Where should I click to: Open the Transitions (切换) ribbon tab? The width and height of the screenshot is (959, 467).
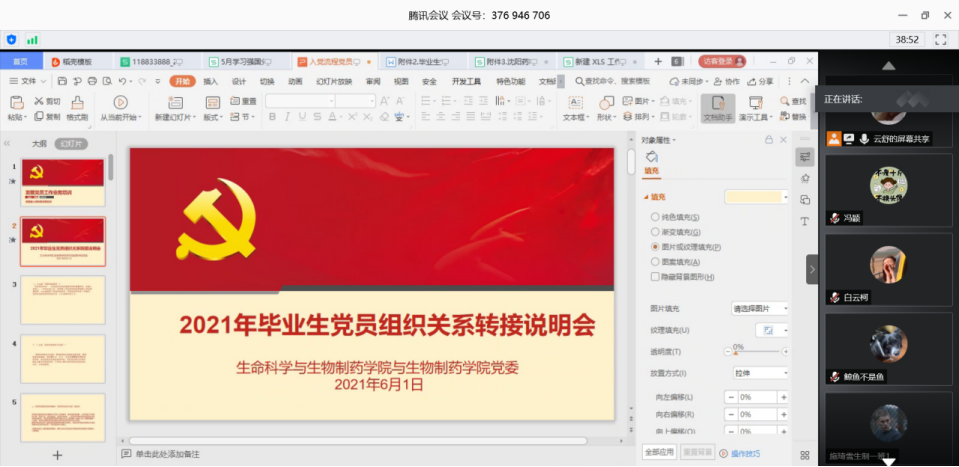click(267, 81)
